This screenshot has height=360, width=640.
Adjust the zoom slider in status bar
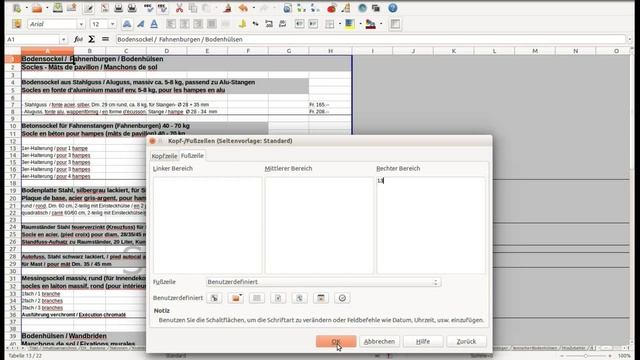pyautogui.click(x=586, y=356)
